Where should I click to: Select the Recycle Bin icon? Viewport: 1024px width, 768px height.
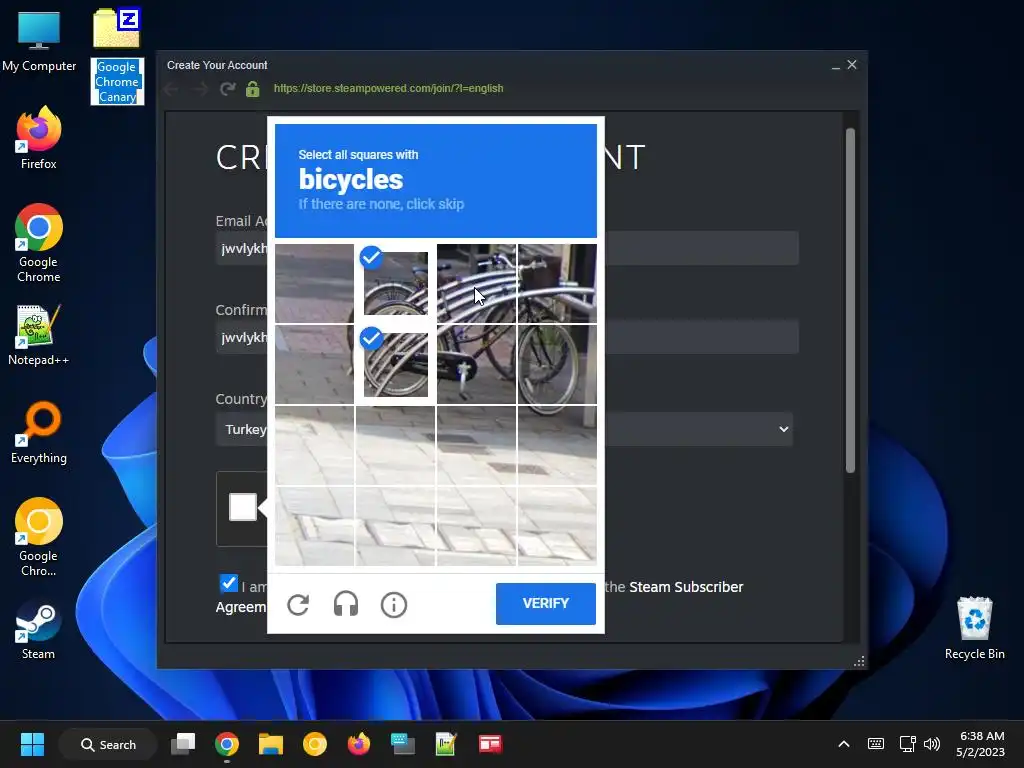pyautogui.click(x=974, y=628)
